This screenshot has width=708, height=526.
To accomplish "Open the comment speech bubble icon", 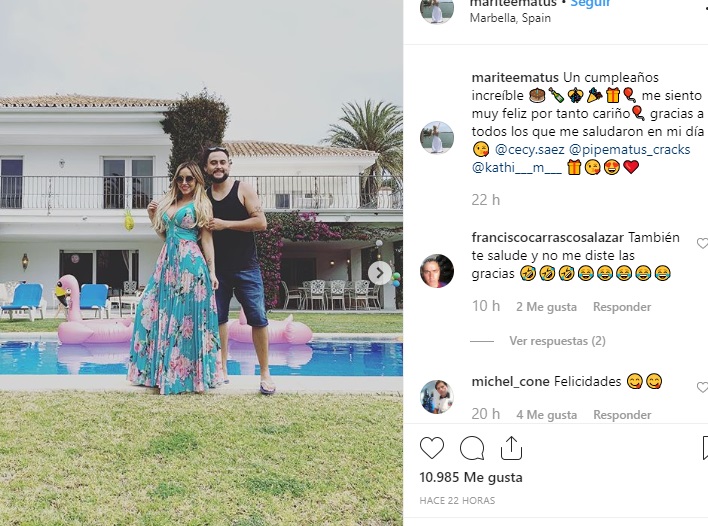I will click(472, 448).
